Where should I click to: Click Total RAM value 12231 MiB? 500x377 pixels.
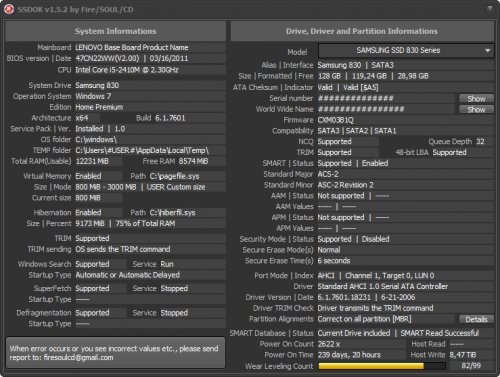92,161
